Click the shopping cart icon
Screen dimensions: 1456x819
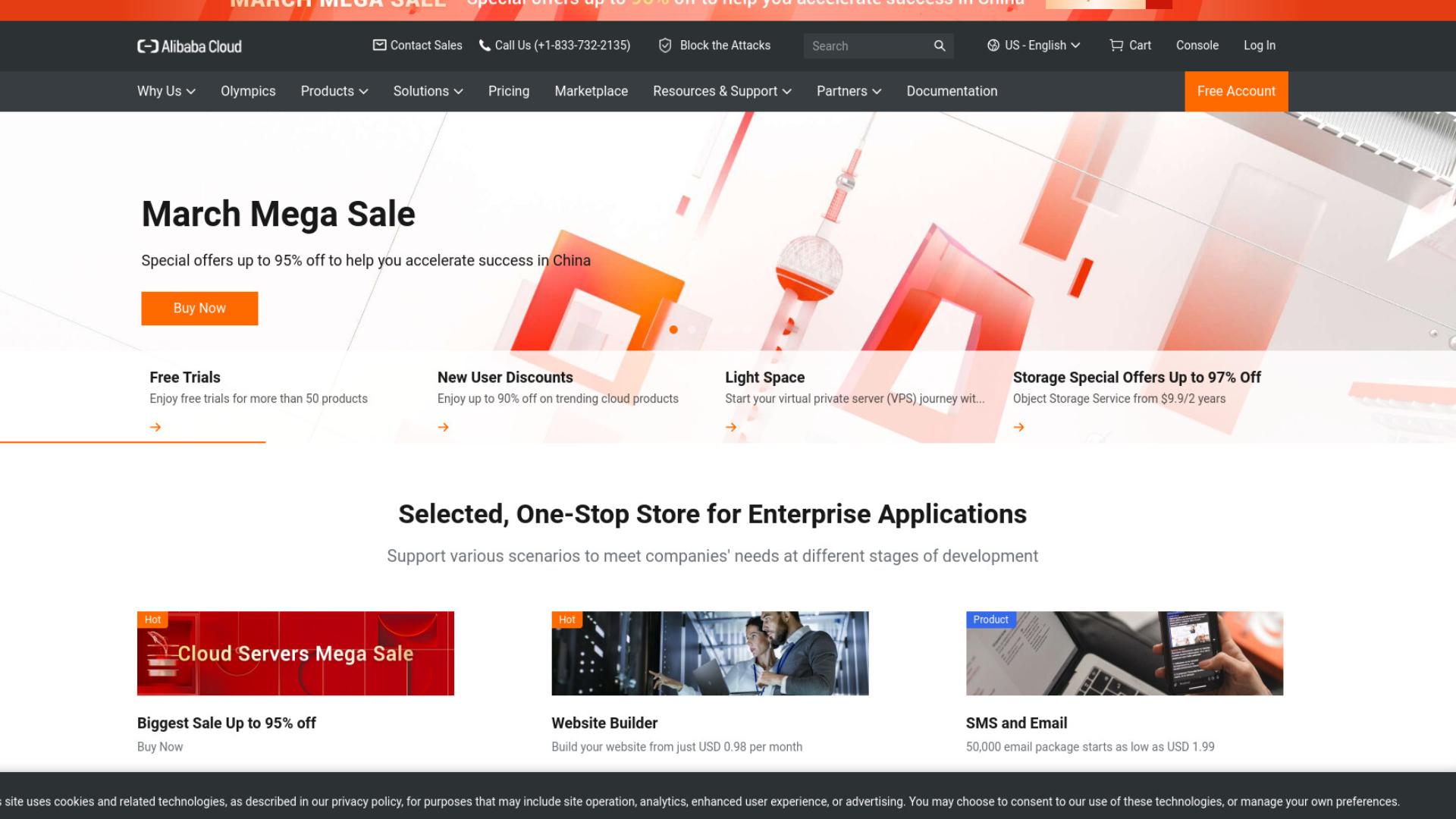pyautogui.click(x=1116, y=45)
